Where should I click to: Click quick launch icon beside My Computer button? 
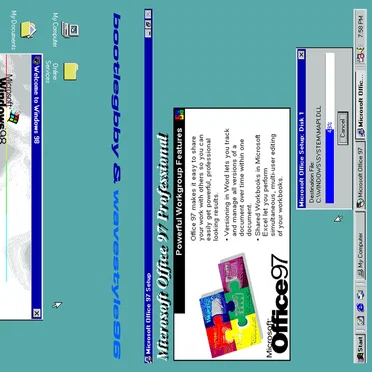click(x=361, y=294)
